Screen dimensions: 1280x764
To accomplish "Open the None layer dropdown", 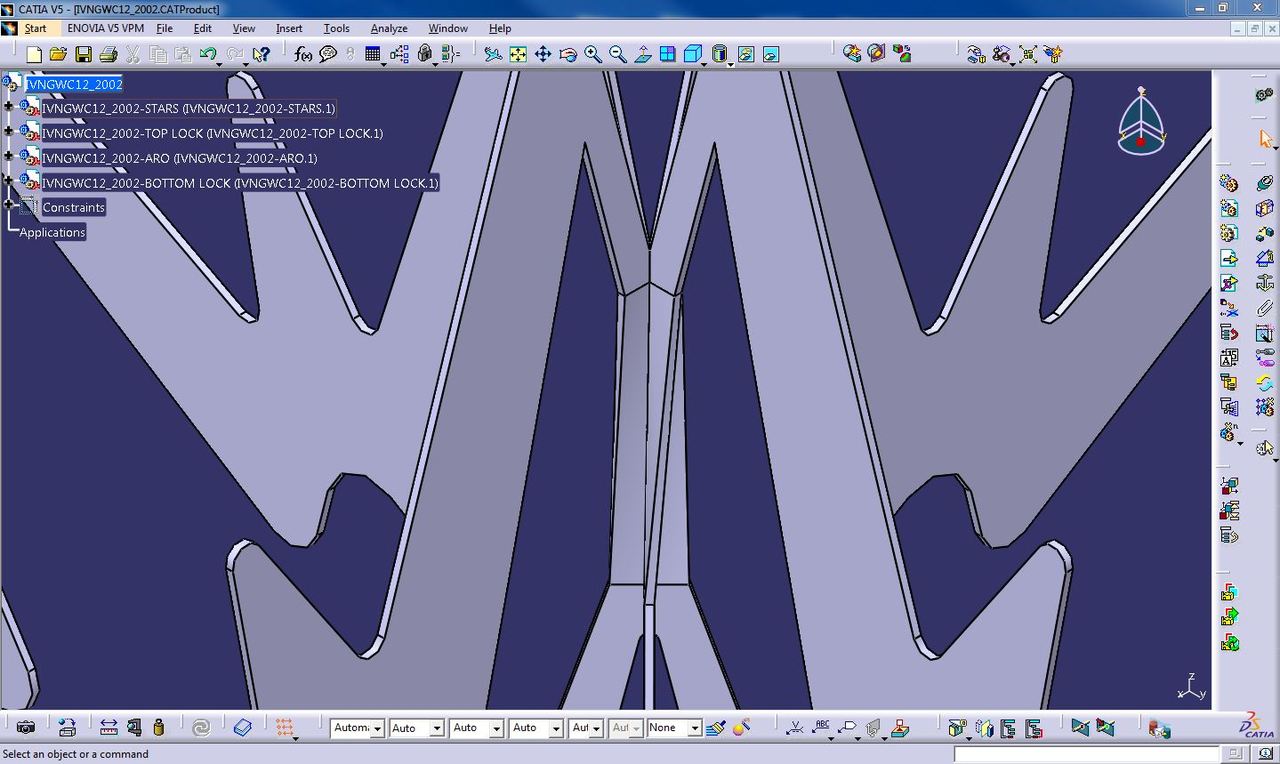I will [x=695, y=729].
